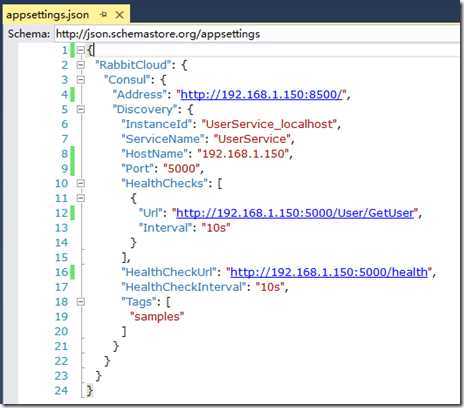Image resolution: width=464 pixels, height=408 pixels.
Task: Click the "UserService" value on line 7
Action: [x=252, y=139]
